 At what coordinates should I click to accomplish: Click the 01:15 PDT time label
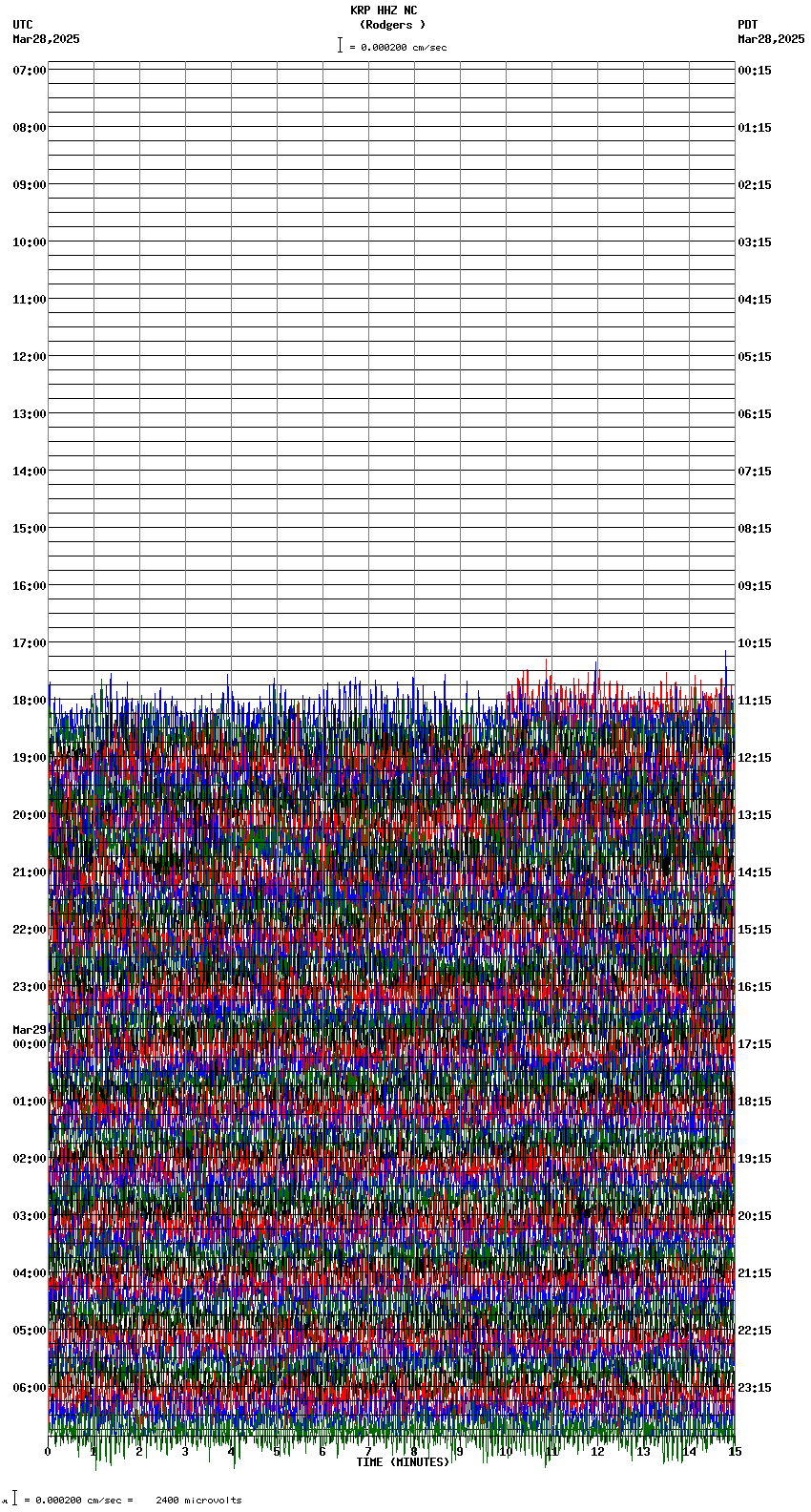pos(755,128)
